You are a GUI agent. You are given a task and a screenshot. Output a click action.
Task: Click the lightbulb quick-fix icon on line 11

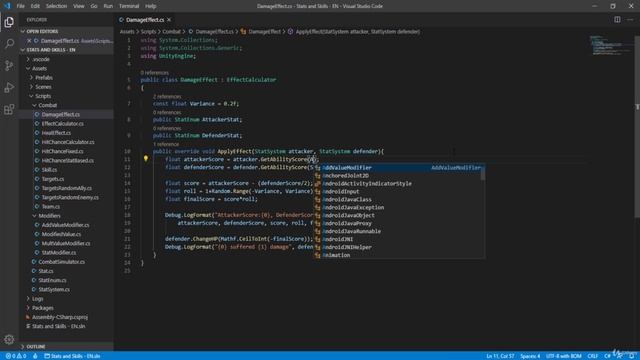tap(146, 159)
